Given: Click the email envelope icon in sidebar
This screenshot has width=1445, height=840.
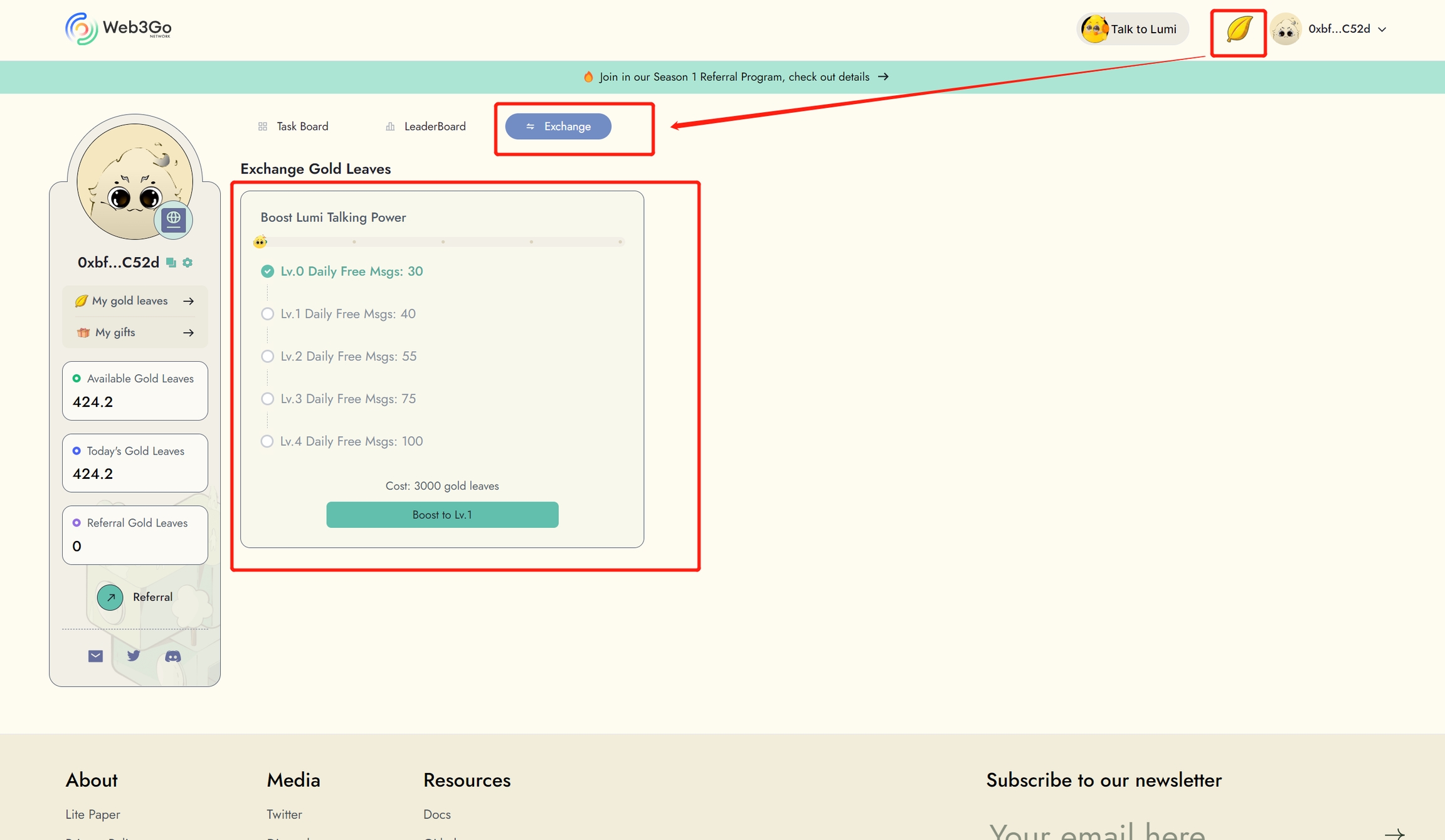Looking at the screenshot, I should tap(95, 656).
